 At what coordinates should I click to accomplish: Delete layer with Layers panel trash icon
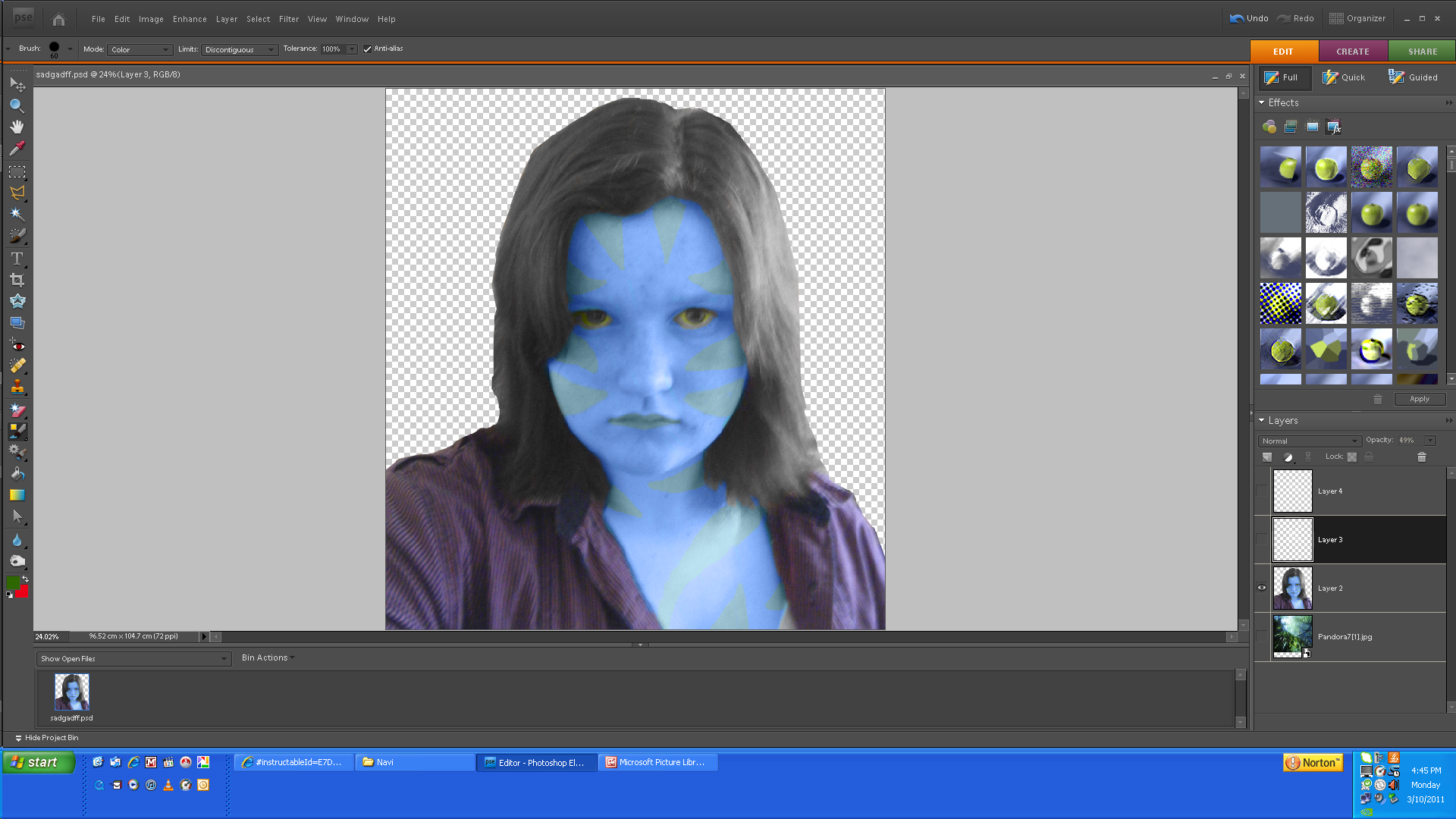1422,457
